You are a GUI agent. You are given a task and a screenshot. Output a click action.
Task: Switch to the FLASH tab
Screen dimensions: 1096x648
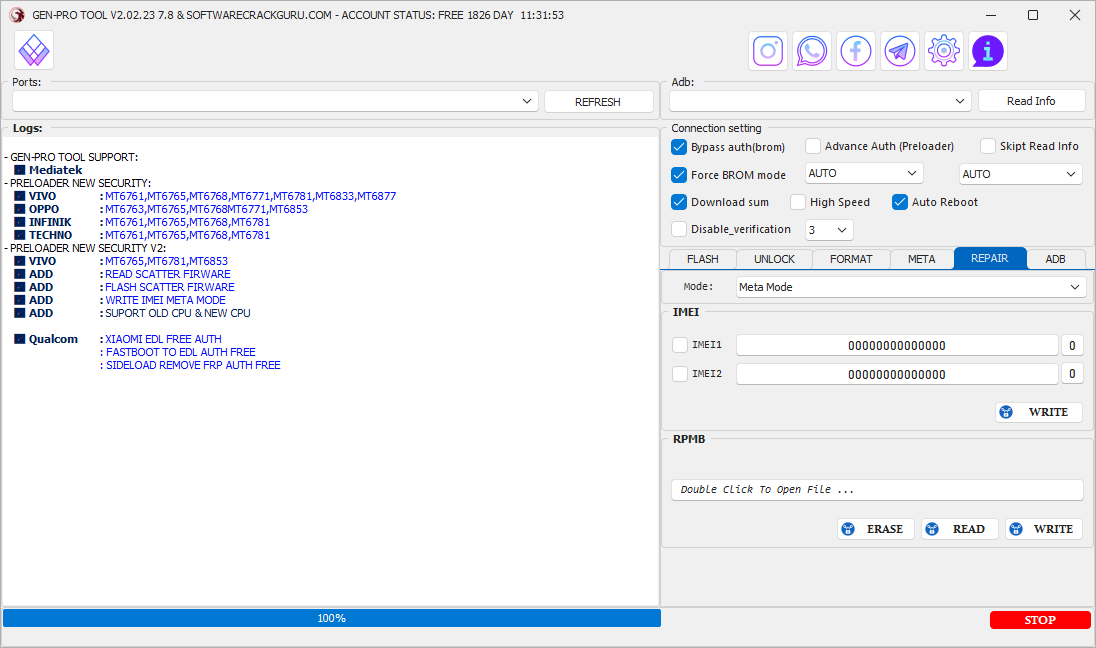point(702,259)
